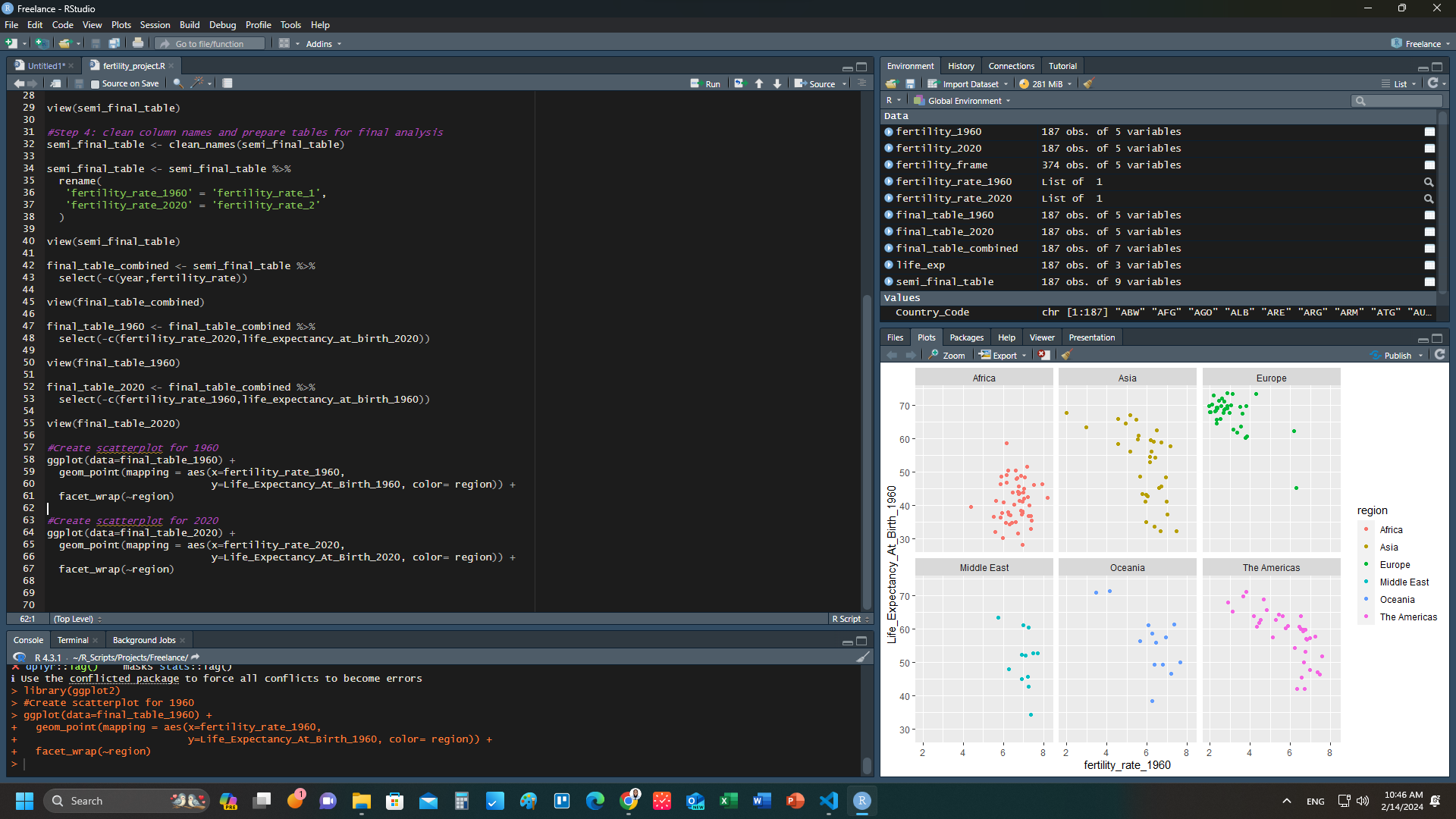Open life_exp data table view
This screenshot has height=819, width=1456.
pyautogui.click(x=1429, y=265)
